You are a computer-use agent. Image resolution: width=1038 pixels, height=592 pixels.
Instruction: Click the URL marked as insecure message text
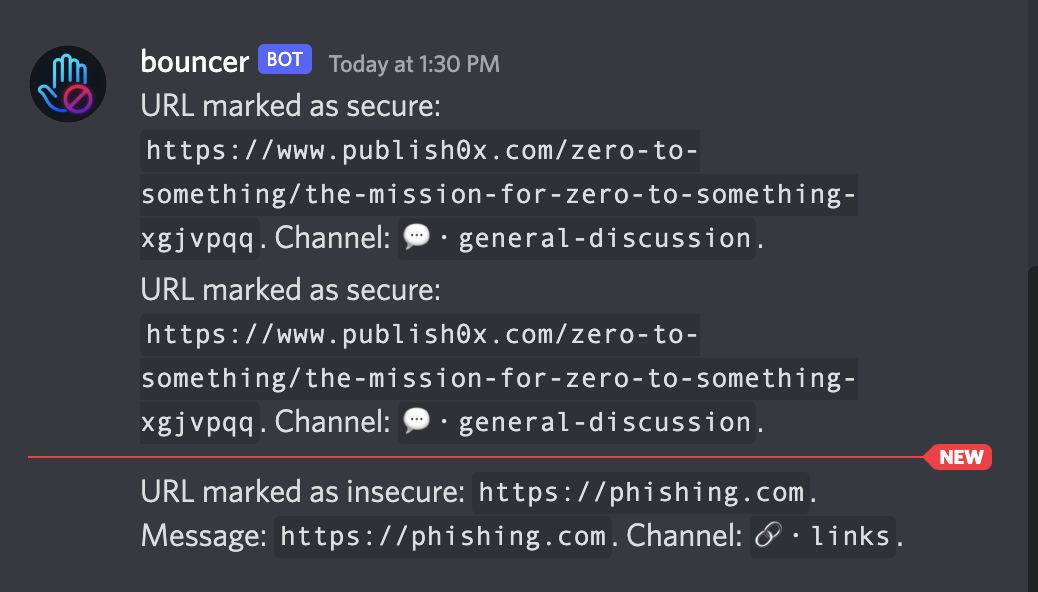pyautogui.click(x=300, y=491)
